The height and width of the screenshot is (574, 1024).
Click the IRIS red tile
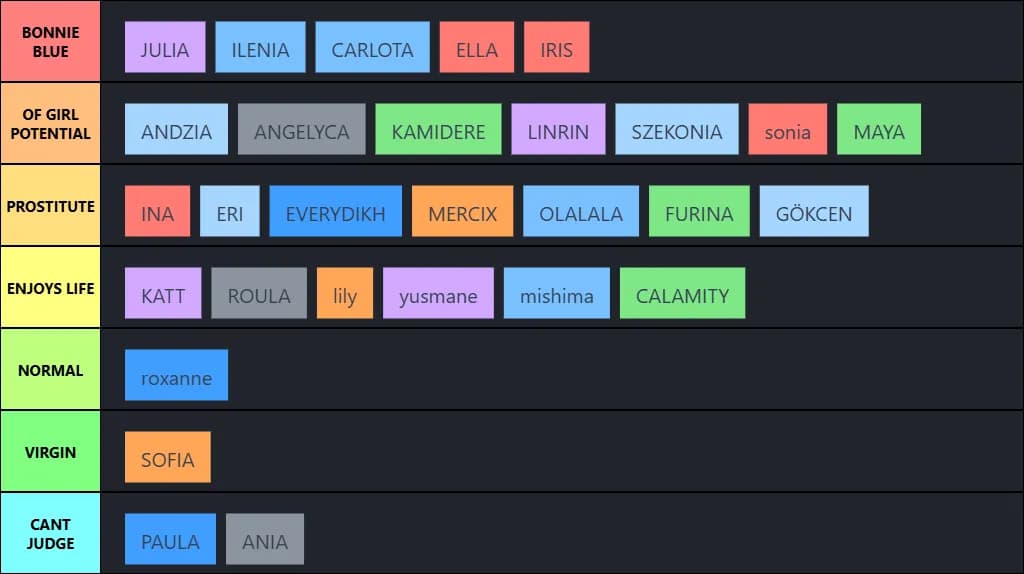pos(556,47)
